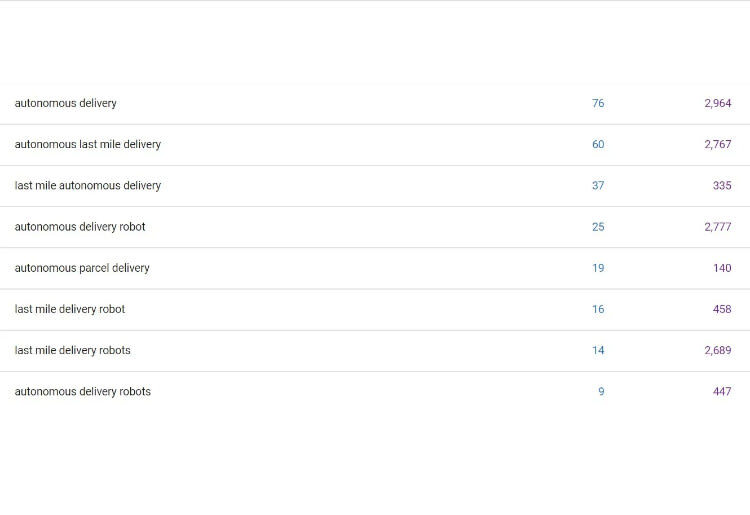Viewport: 750px width, 515px height.
Task: Click the 2,767 impressions value
Action: click(717, 144)
